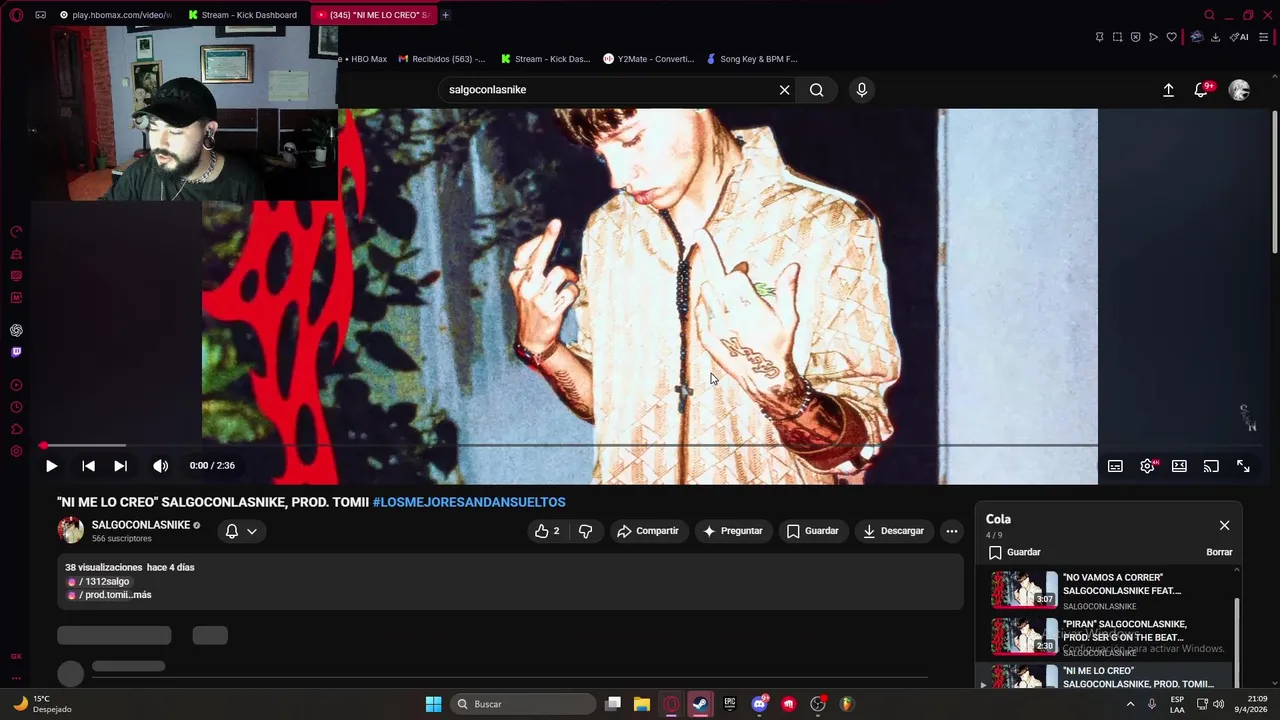The image size is (1280, 720).
Task: Open the SALGOCONLASNIKE channel name link
Action: [141, 525]
